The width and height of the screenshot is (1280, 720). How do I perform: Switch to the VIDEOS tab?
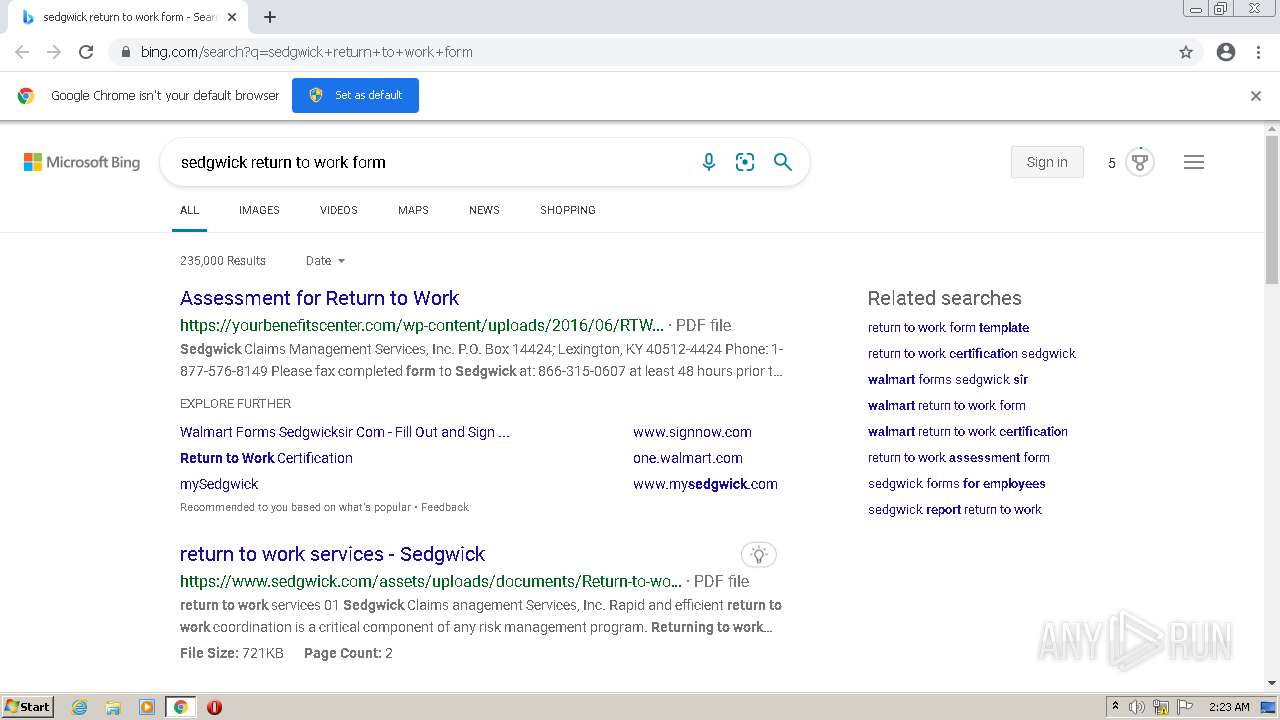coord(339,210)
